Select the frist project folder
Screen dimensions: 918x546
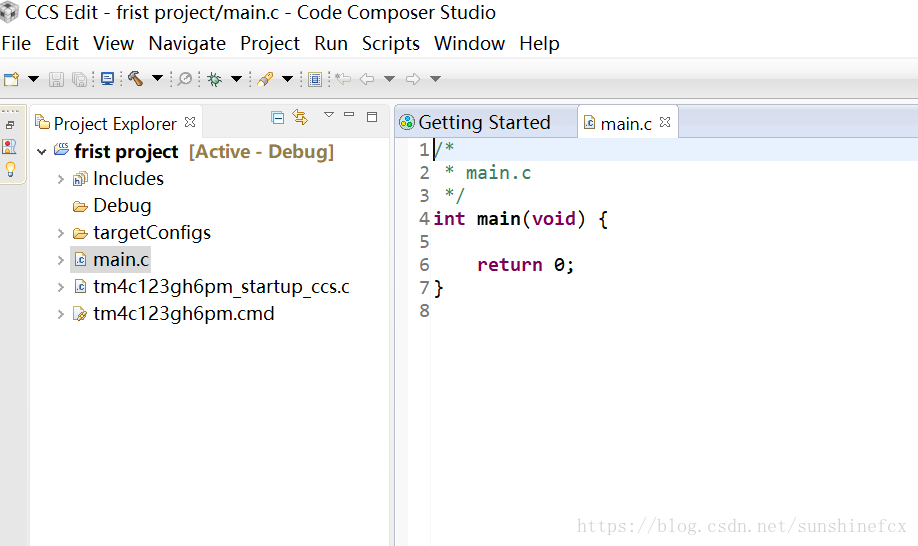tap(126, 152)
